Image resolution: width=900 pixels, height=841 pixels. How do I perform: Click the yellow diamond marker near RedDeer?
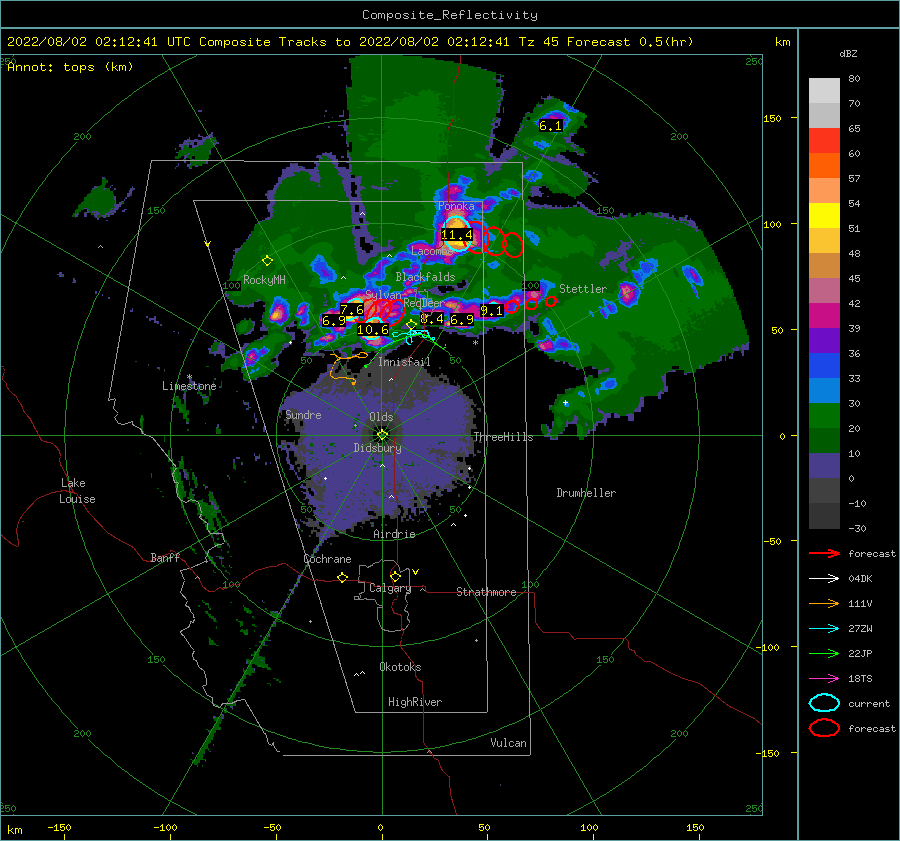pos(412,325)
